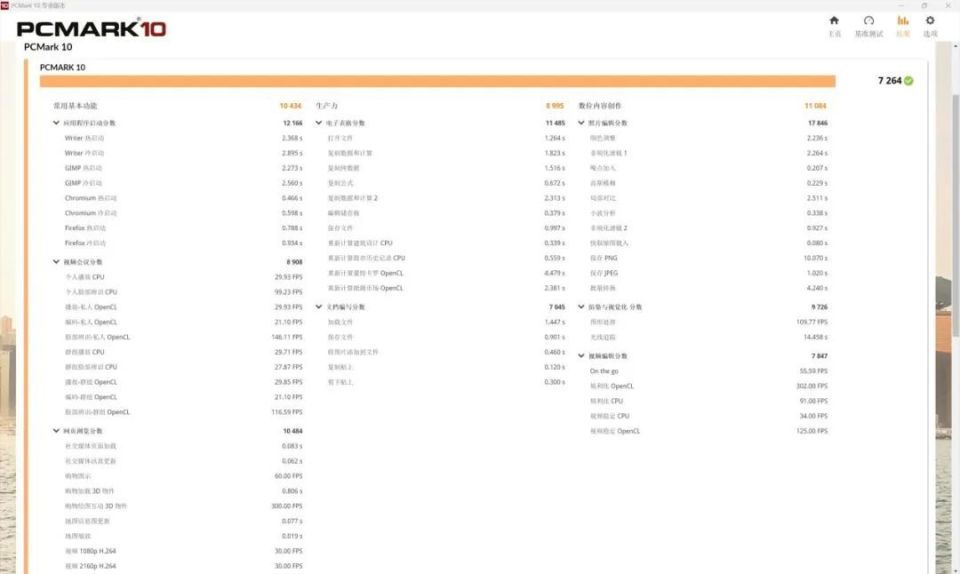The width and height of the screenshot is (960, 574).
Task: Select the writing row with 1.447 s
Action: 446,322
